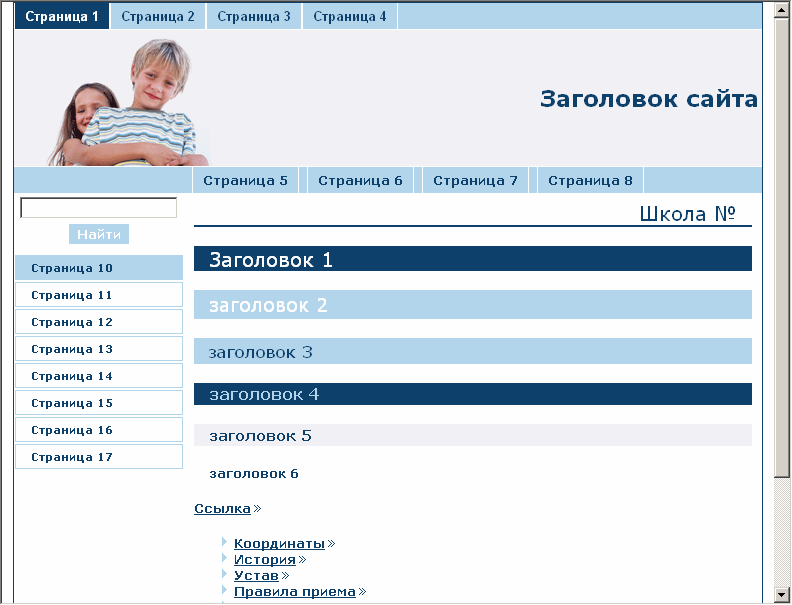
Task: Open the Страница 1 tab
Action: (x=62, y=17)
